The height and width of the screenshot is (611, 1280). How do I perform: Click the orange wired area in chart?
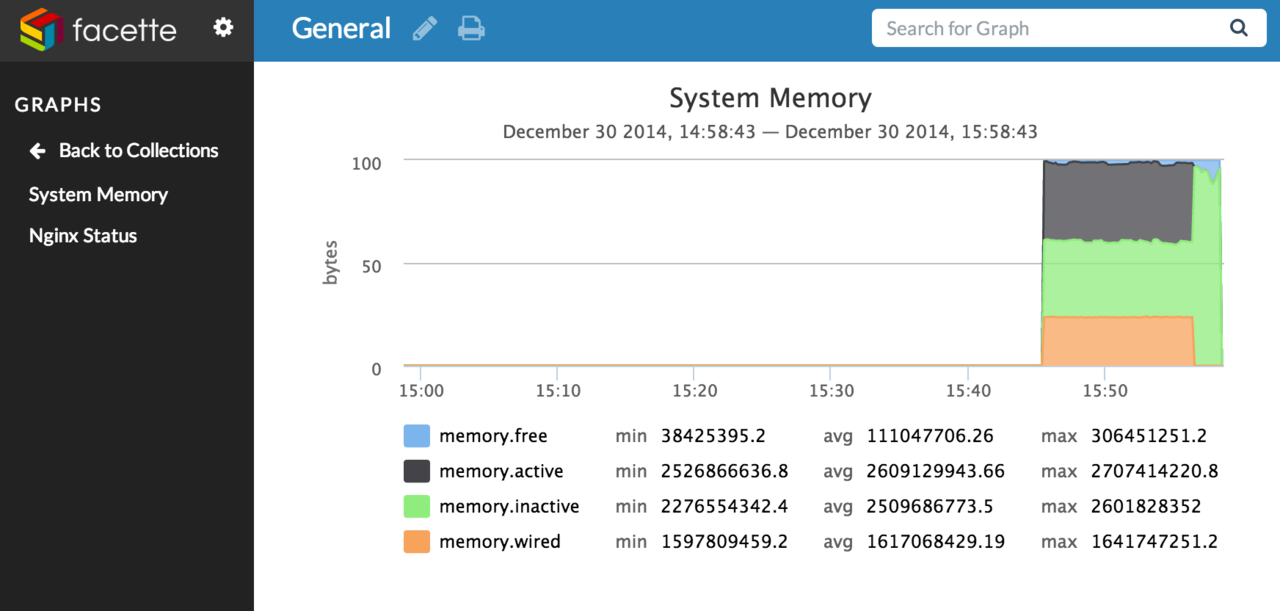[1117, 342]
